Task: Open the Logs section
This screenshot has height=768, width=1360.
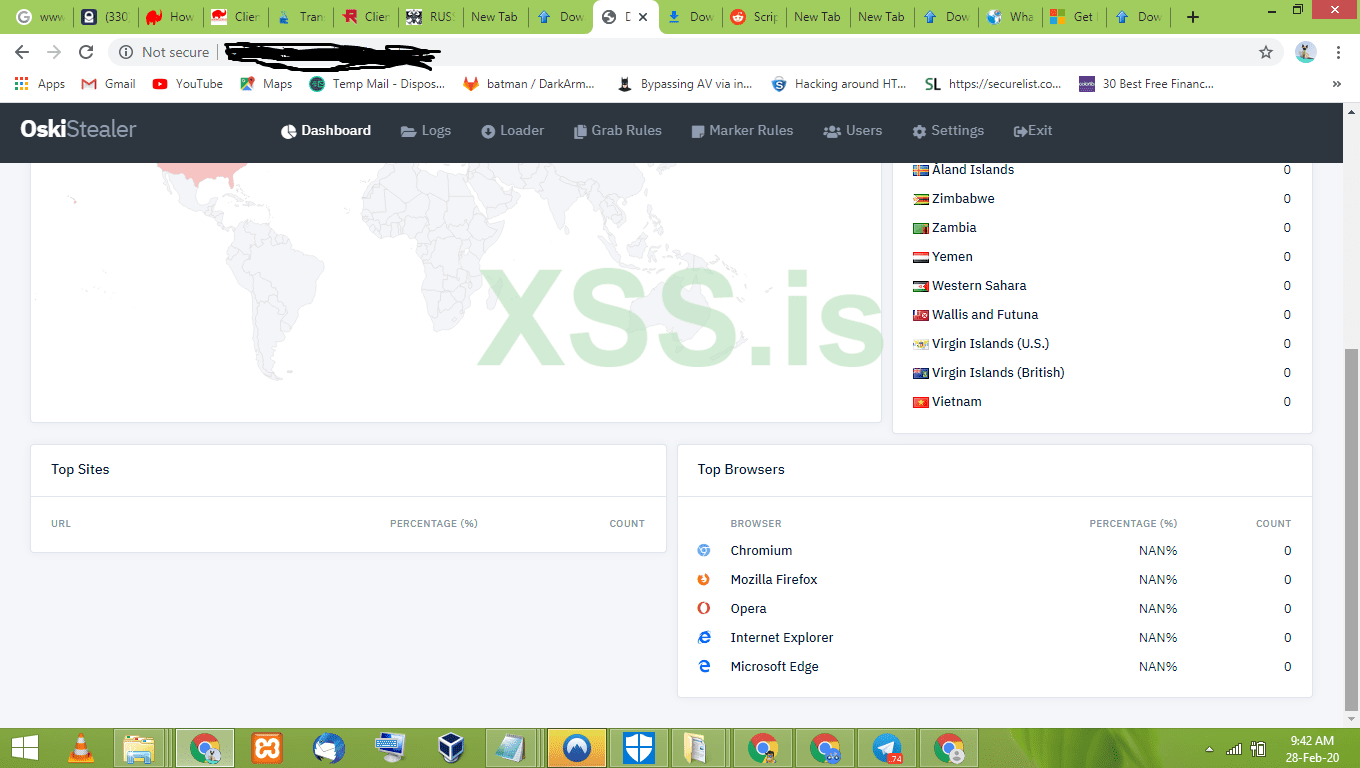Action: [x=426, y=130]
